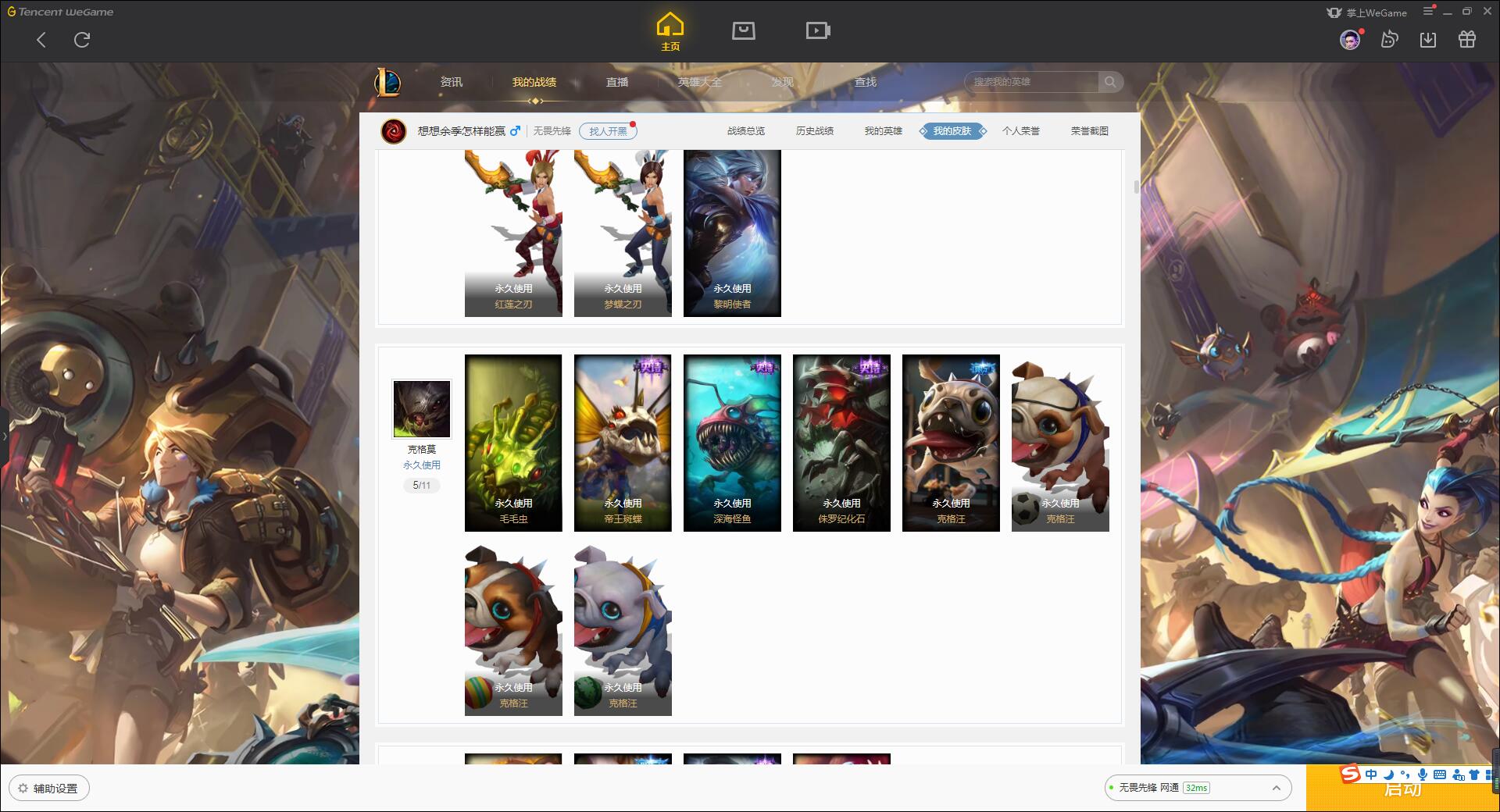Open the download manager icon
The image size is (1500, 812).
point(1428,39)
